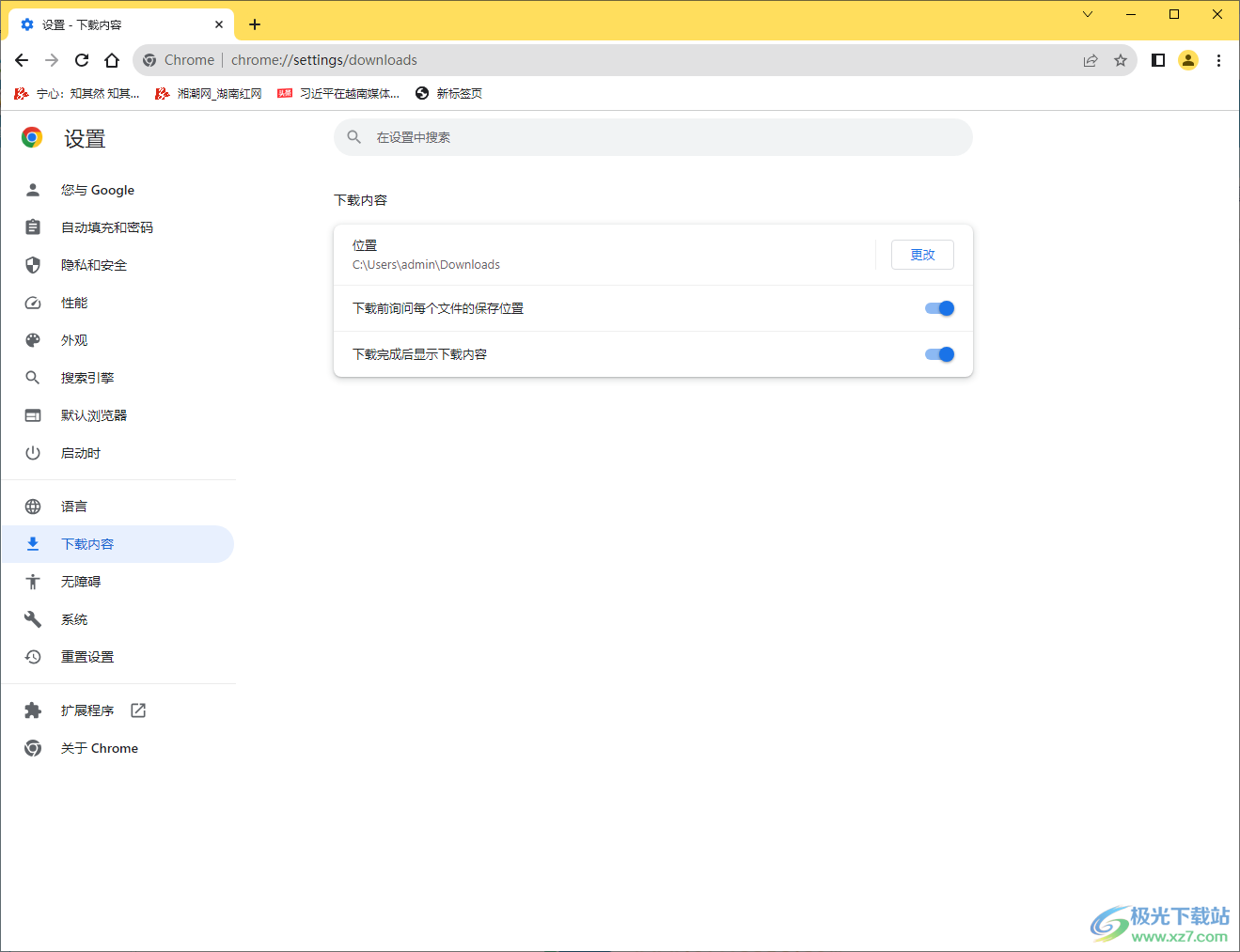Click the share page icon in address bar
The width and height of the screenshot is (1240, 952).
1091,60
